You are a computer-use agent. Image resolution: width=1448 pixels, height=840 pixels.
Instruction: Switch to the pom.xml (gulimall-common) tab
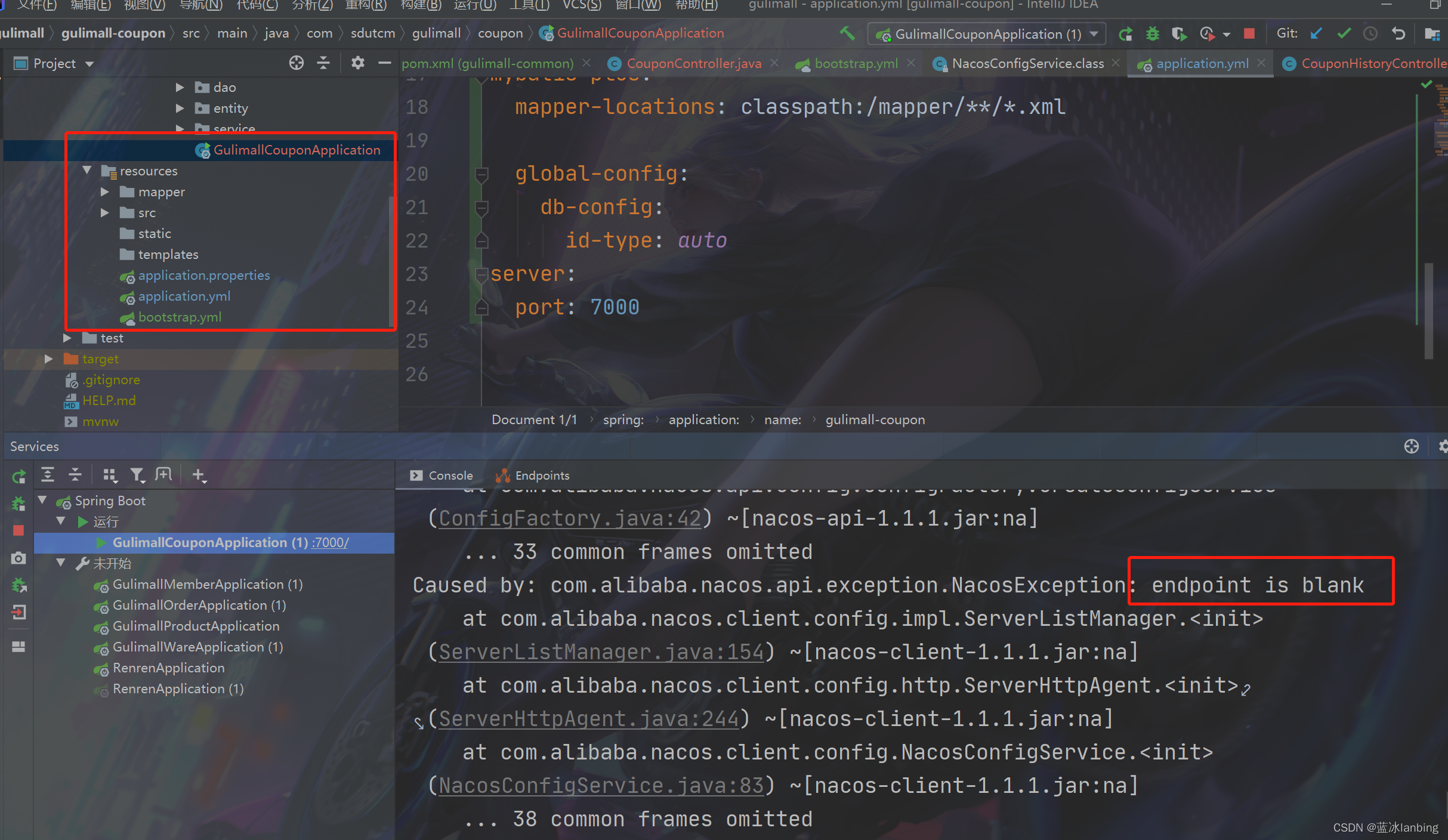click(487, 63)
